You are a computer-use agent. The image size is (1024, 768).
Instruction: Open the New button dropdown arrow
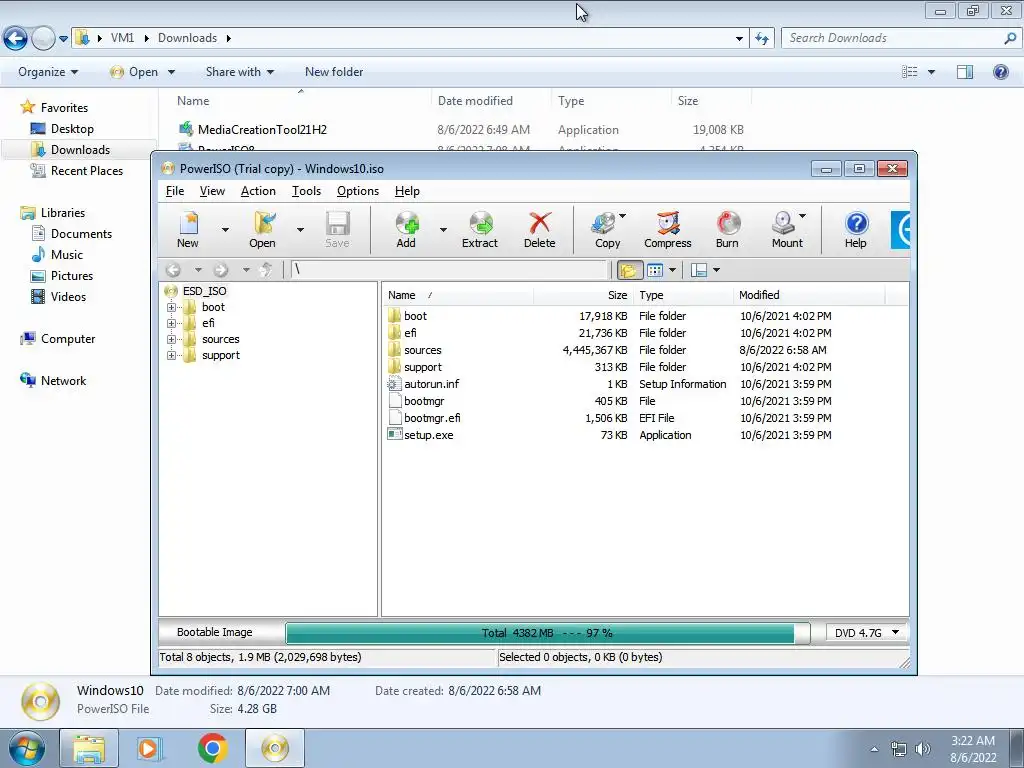[225, 230]
